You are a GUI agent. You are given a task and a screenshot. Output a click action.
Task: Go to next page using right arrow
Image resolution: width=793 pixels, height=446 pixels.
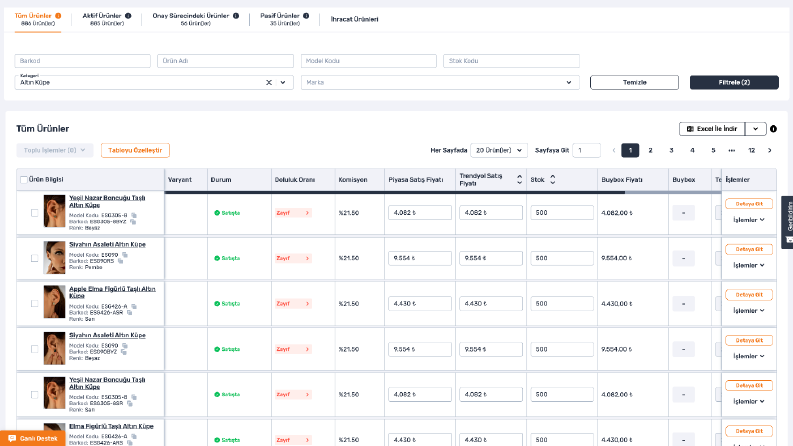770,150
